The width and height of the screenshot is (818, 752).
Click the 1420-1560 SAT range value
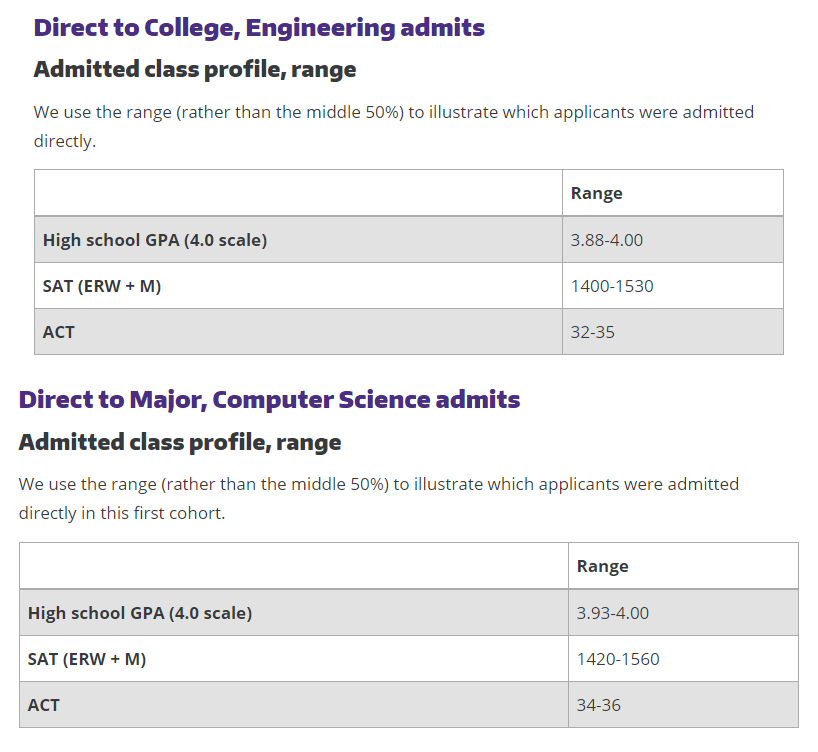[x=618, y=659]
